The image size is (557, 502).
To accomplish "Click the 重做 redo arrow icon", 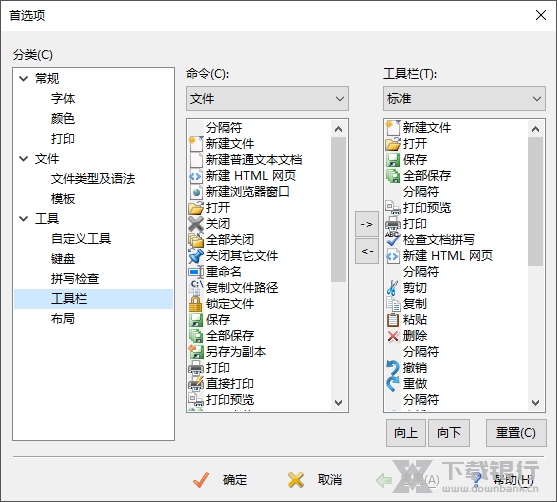I will tap(393, 384).
